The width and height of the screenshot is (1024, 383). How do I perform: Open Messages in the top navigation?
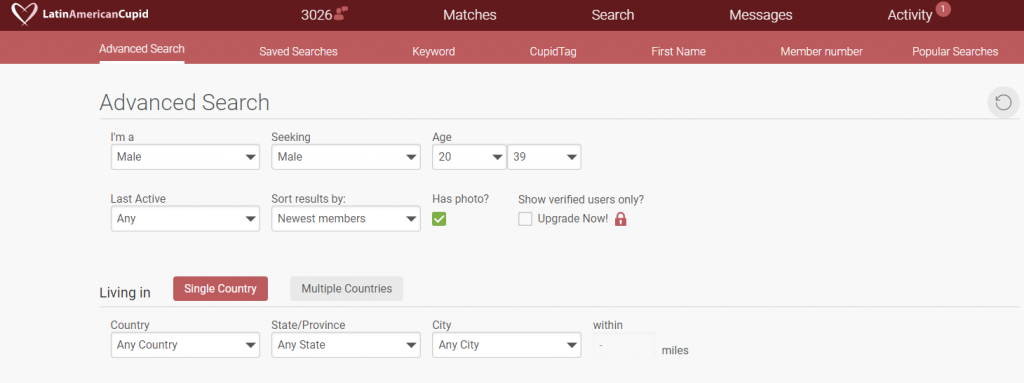tap(761, 15)
